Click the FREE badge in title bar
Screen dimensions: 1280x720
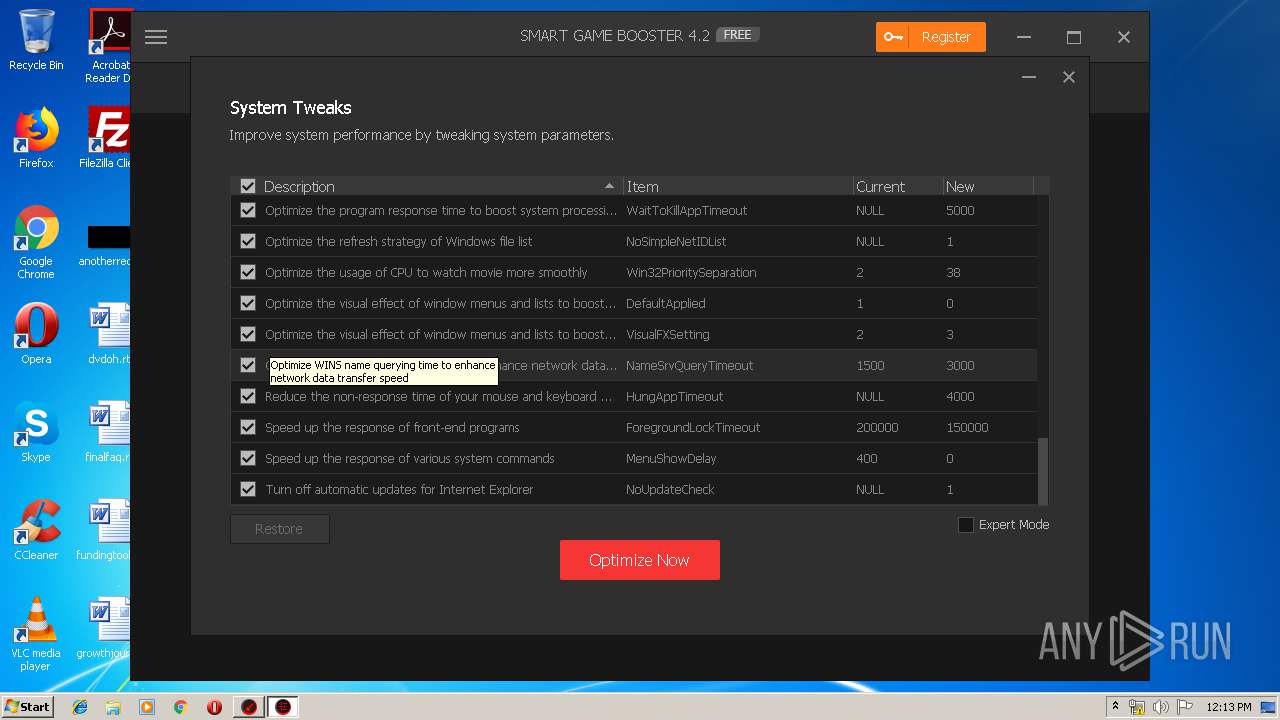click(737, 35)
